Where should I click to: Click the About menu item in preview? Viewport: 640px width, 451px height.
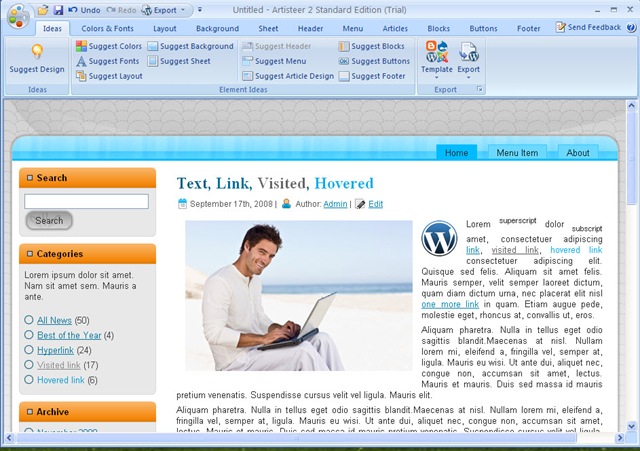[x=578, y=153]
